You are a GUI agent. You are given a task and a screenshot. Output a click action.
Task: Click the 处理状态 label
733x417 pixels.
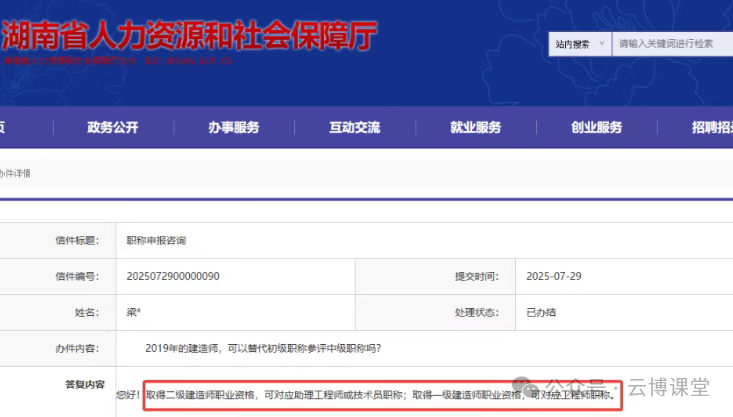477,312
